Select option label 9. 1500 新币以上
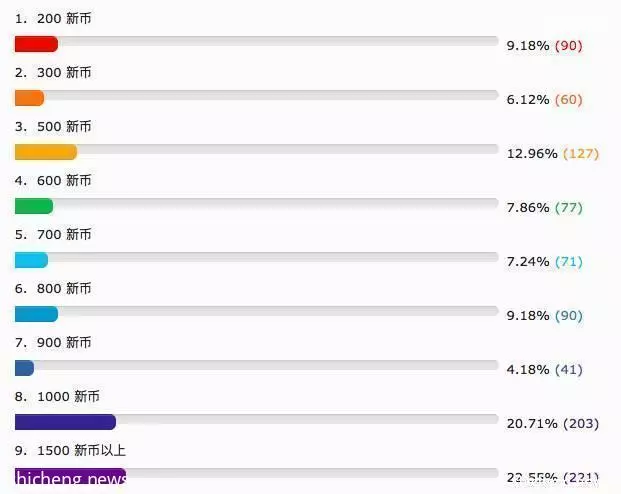This screenshot has width=621, height=494. (70, 450)
